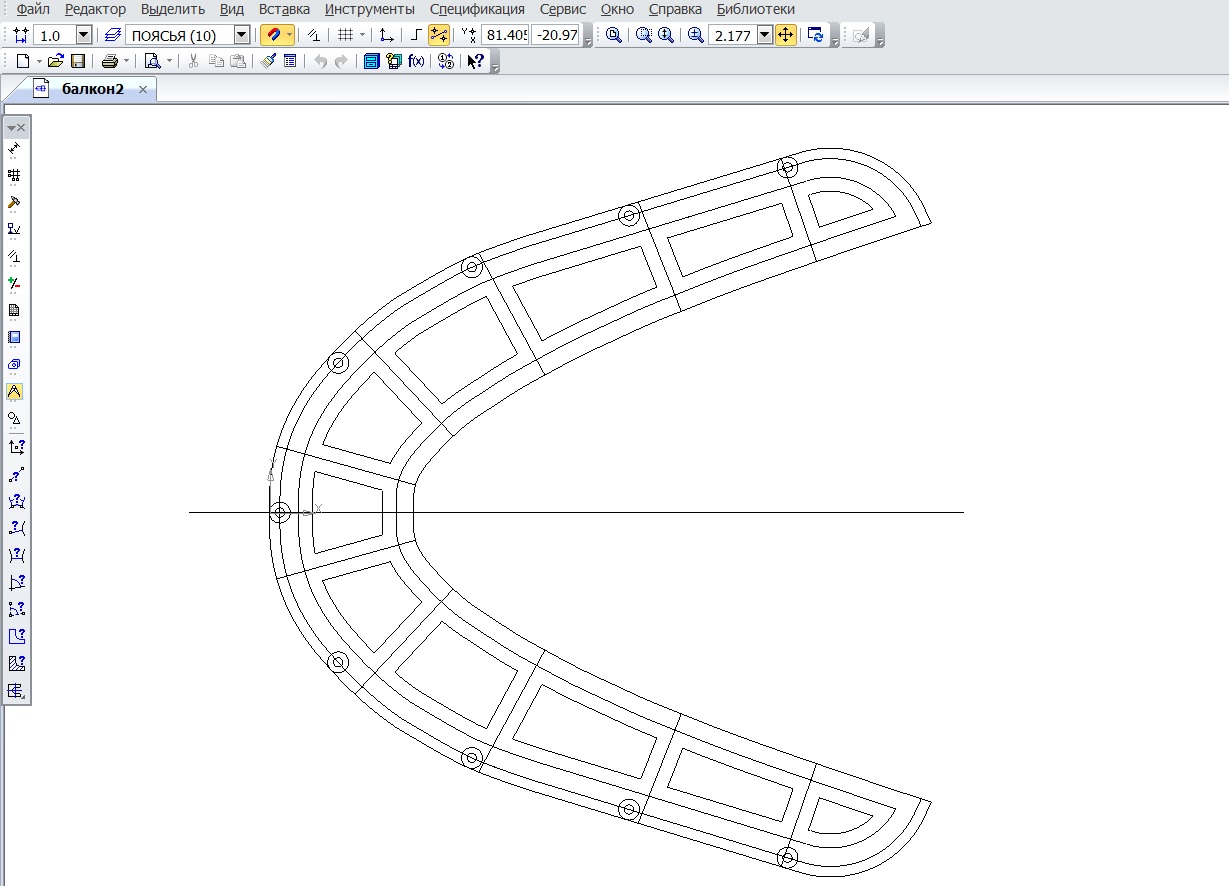1229x886 pixels.
Task: Click the X coordinate field showing 81.405
Action: 505,35
